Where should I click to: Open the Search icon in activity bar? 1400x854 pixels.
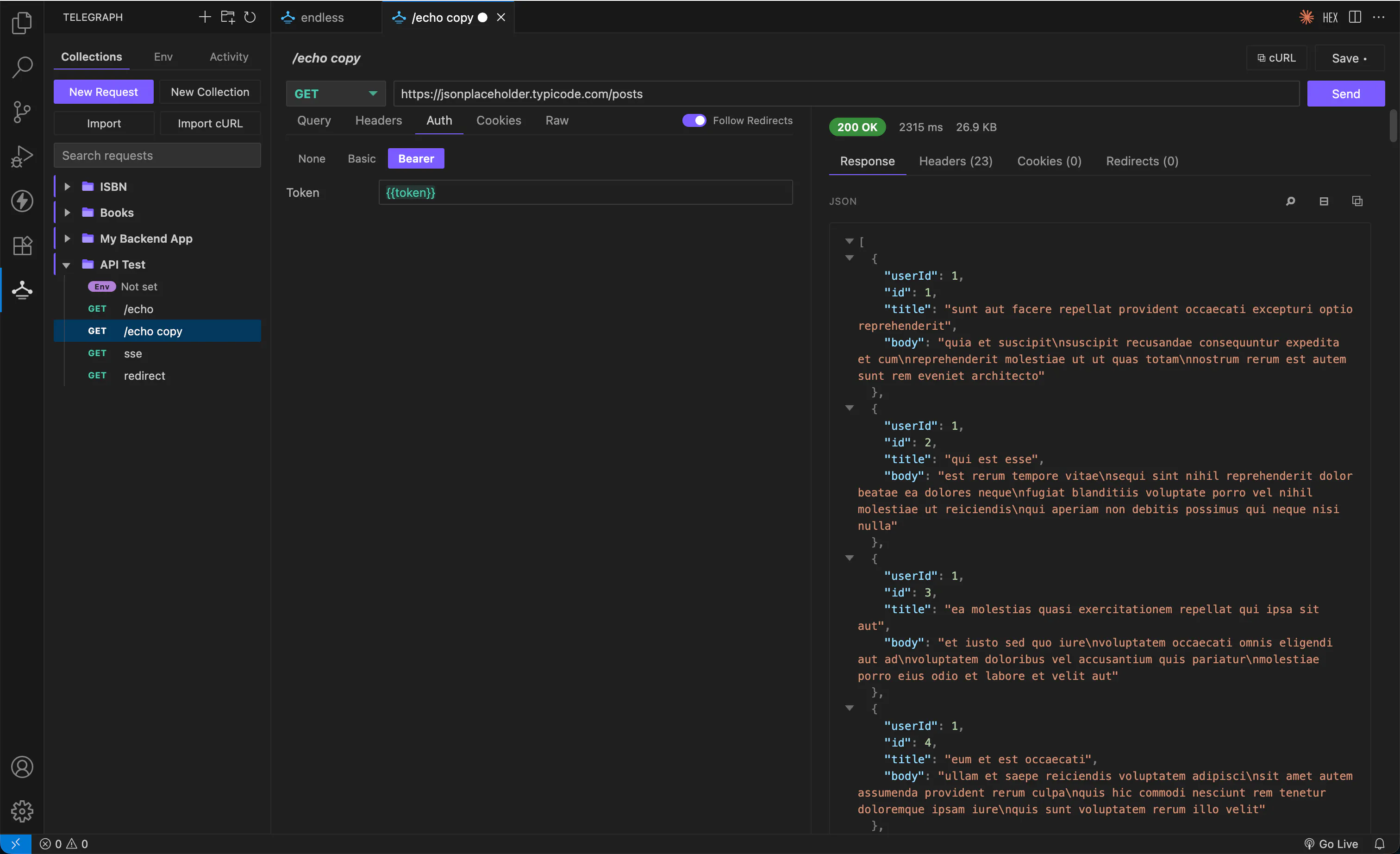point(22,67)
